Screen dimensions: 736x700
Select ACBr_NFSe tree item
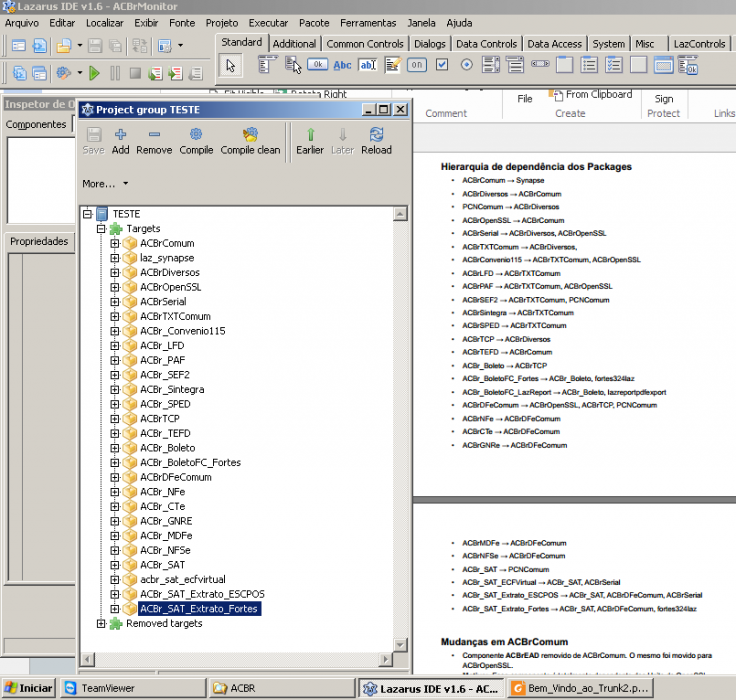(x=165, y=550)
